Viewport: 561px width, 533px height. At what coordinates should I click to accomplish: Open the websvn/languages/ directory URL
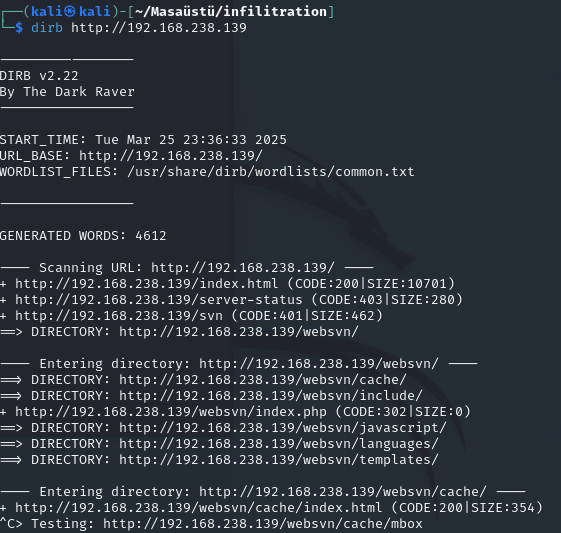(279, 444)
